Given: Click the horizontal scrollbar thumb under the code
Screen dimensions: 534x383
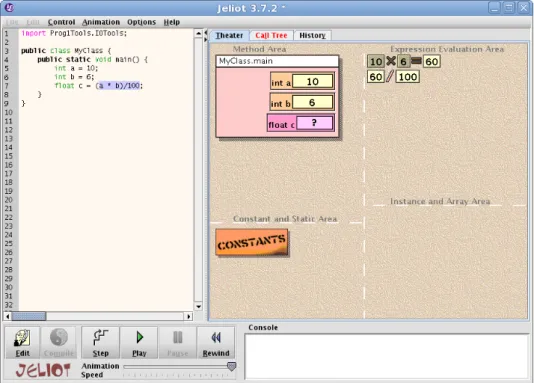Looking at the screenshot, I should click(x=29, y=316).
